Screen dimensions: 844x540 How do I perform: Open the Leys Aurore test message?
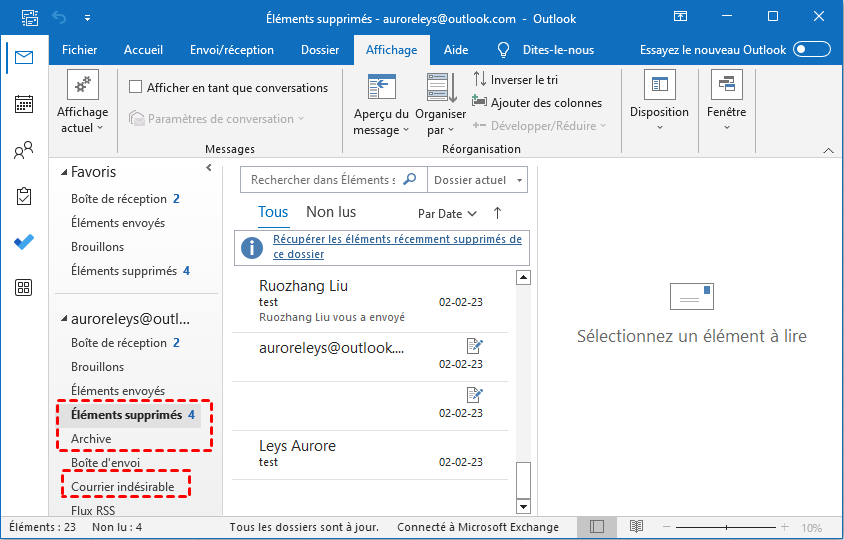click(x=370, y=454)
